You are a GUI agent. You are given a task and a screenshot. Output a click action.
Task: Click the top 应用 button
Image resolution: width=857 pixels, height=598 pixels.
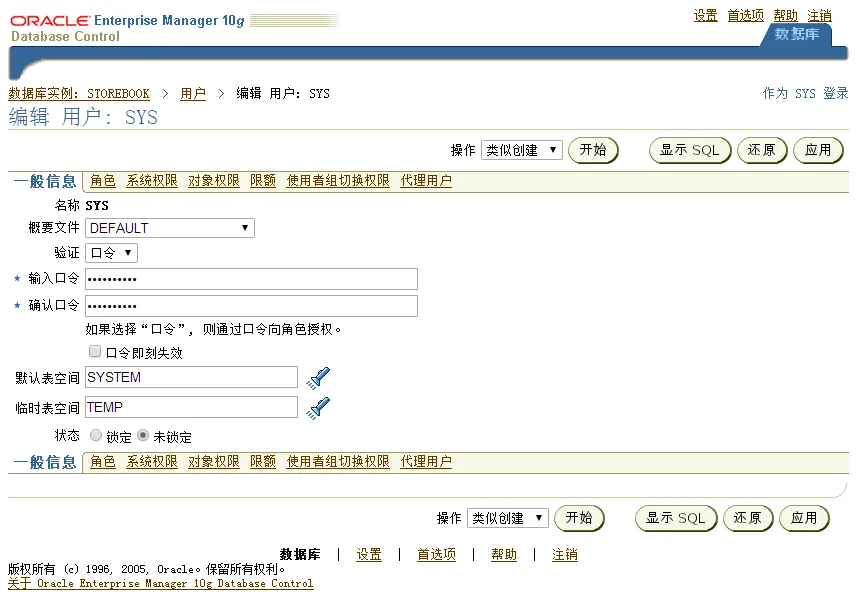[x=818, y=150]
